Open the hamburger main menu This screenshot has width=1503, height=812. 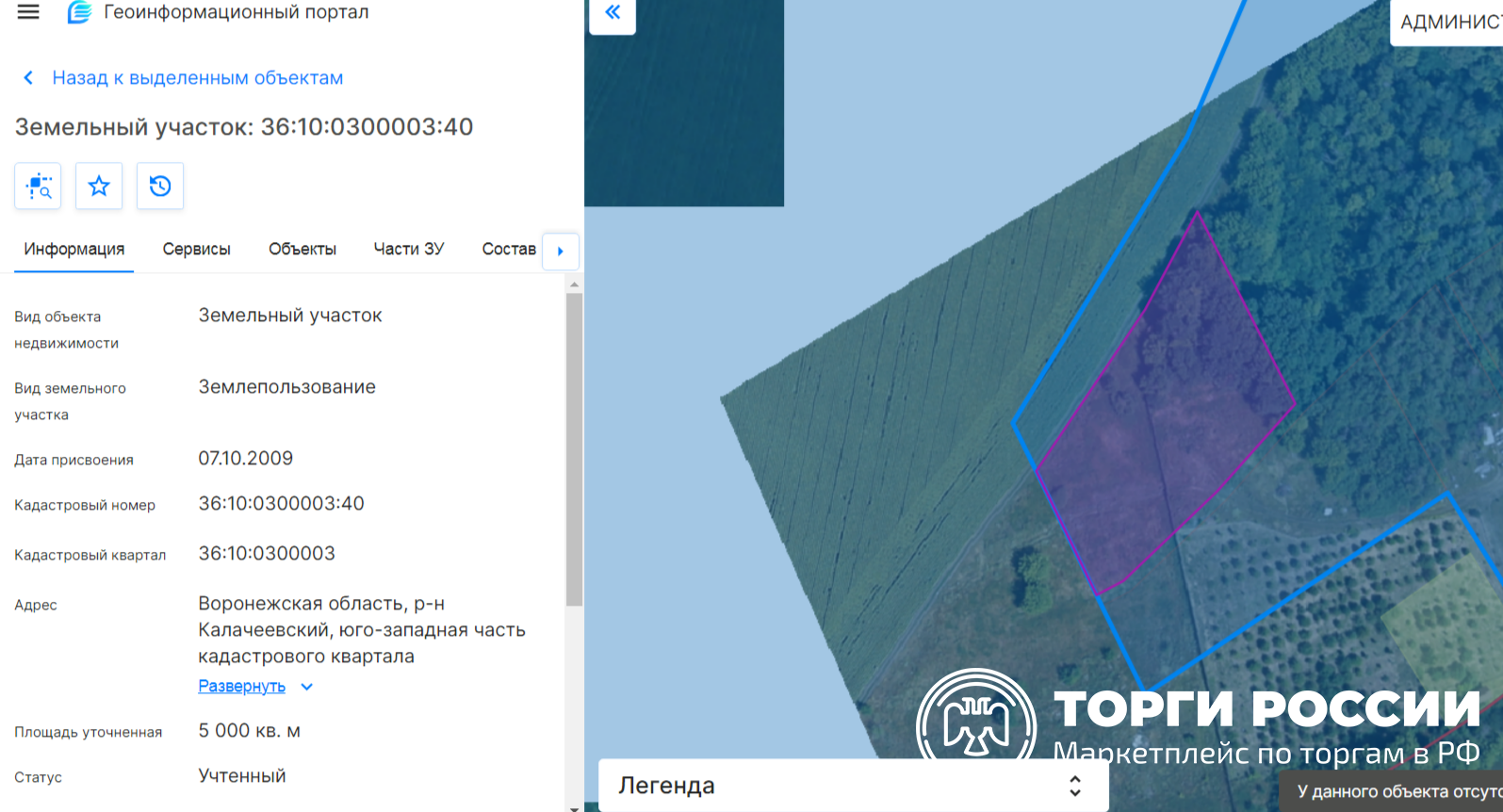(x=28, y=12)
